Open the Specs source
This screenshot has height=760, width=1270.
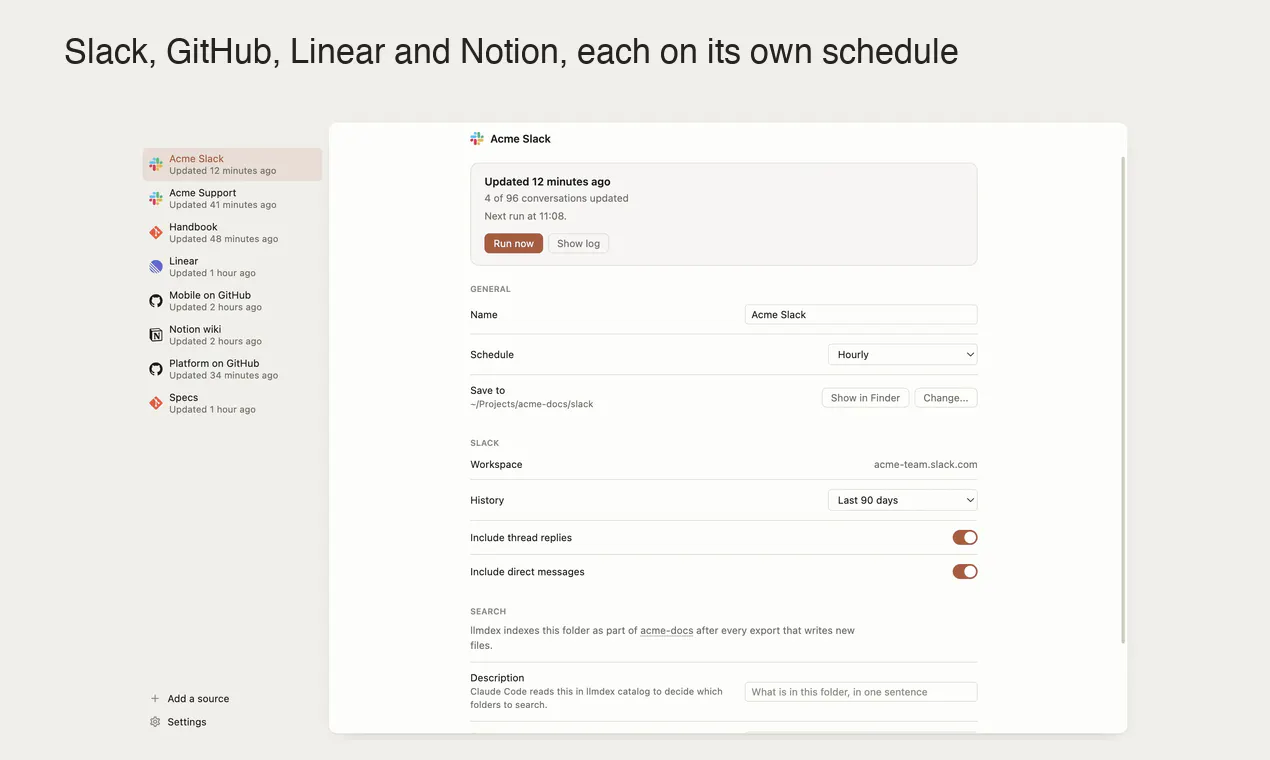(232, 403)
